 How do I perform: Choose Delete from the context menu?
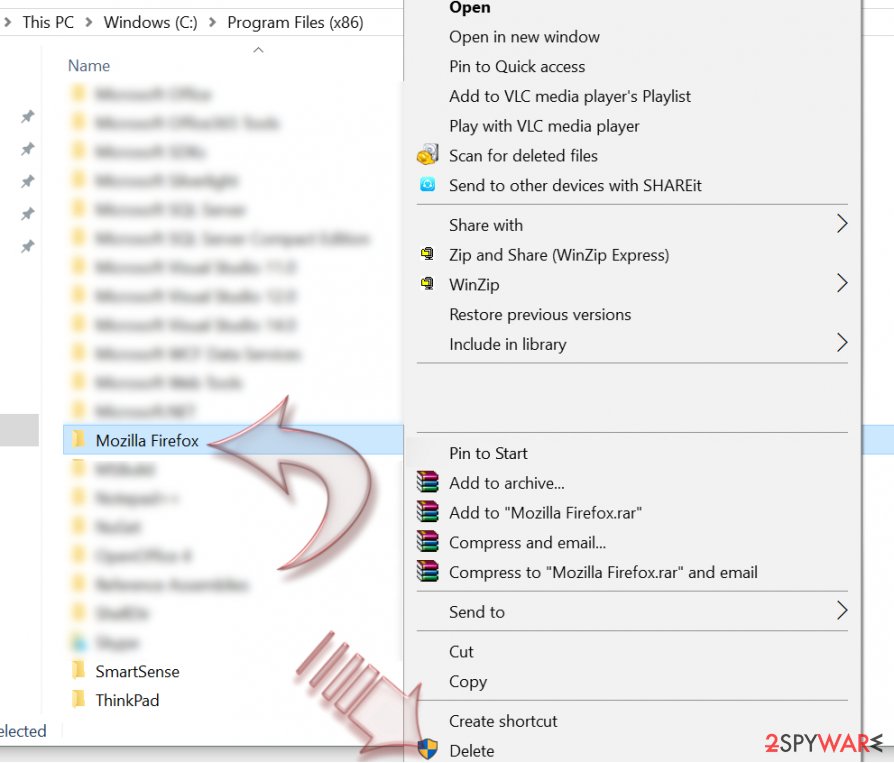pos(472,751)
